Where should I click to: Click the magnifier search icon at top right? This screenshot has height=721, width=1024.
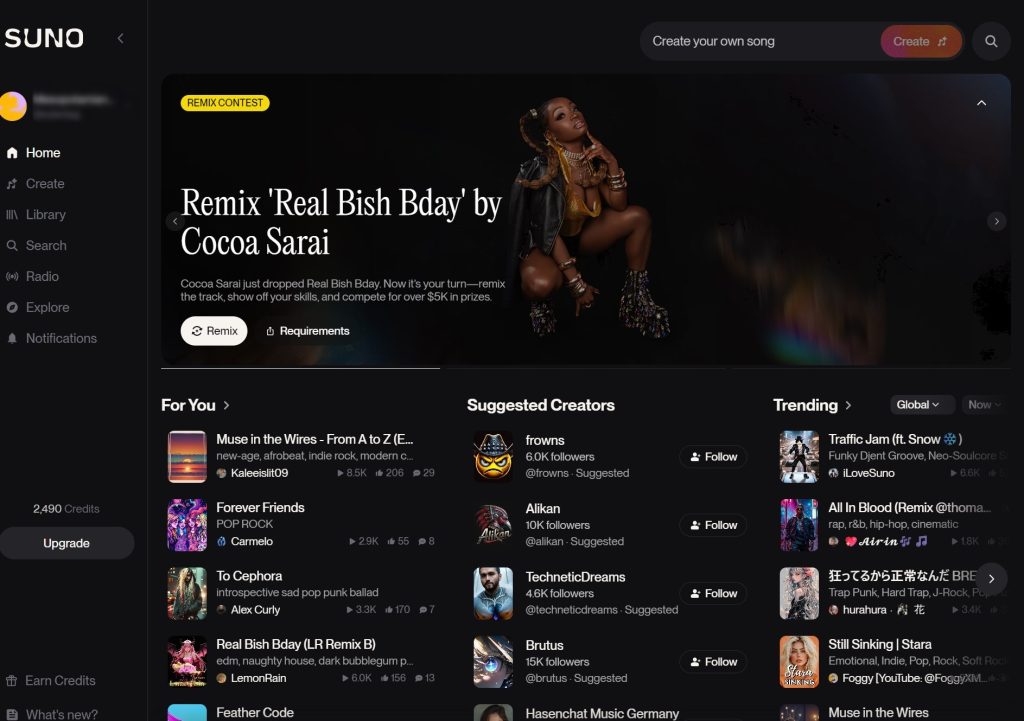[x=991, y=41]
